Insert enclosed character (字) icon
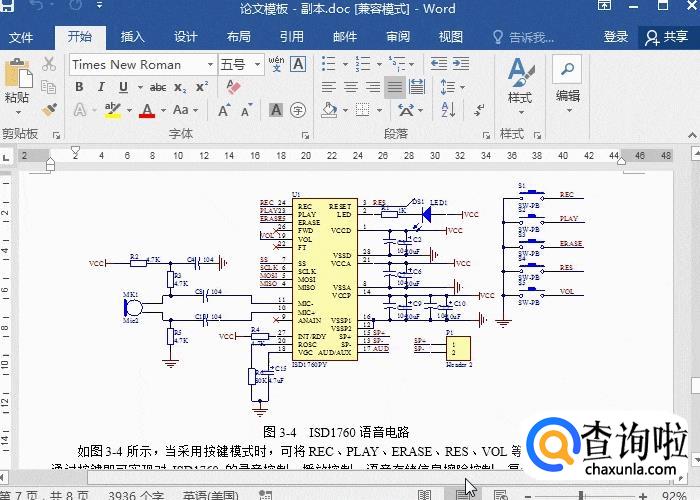Image resolution: width=700 pixels, height=500 pixels. 298,110
